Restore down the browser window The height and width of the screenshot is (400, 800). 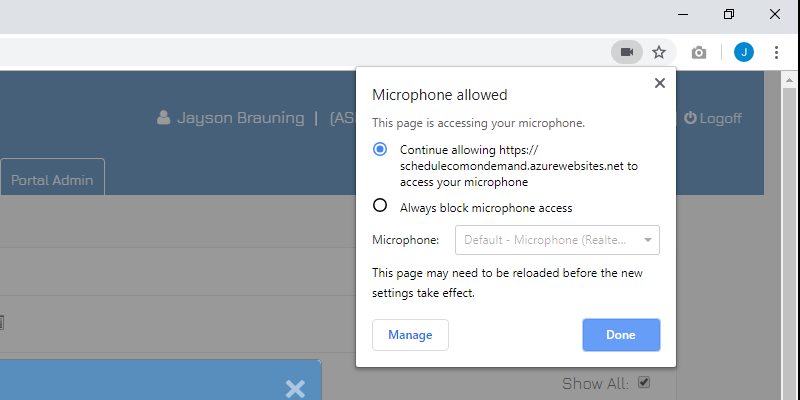point(729,14)
